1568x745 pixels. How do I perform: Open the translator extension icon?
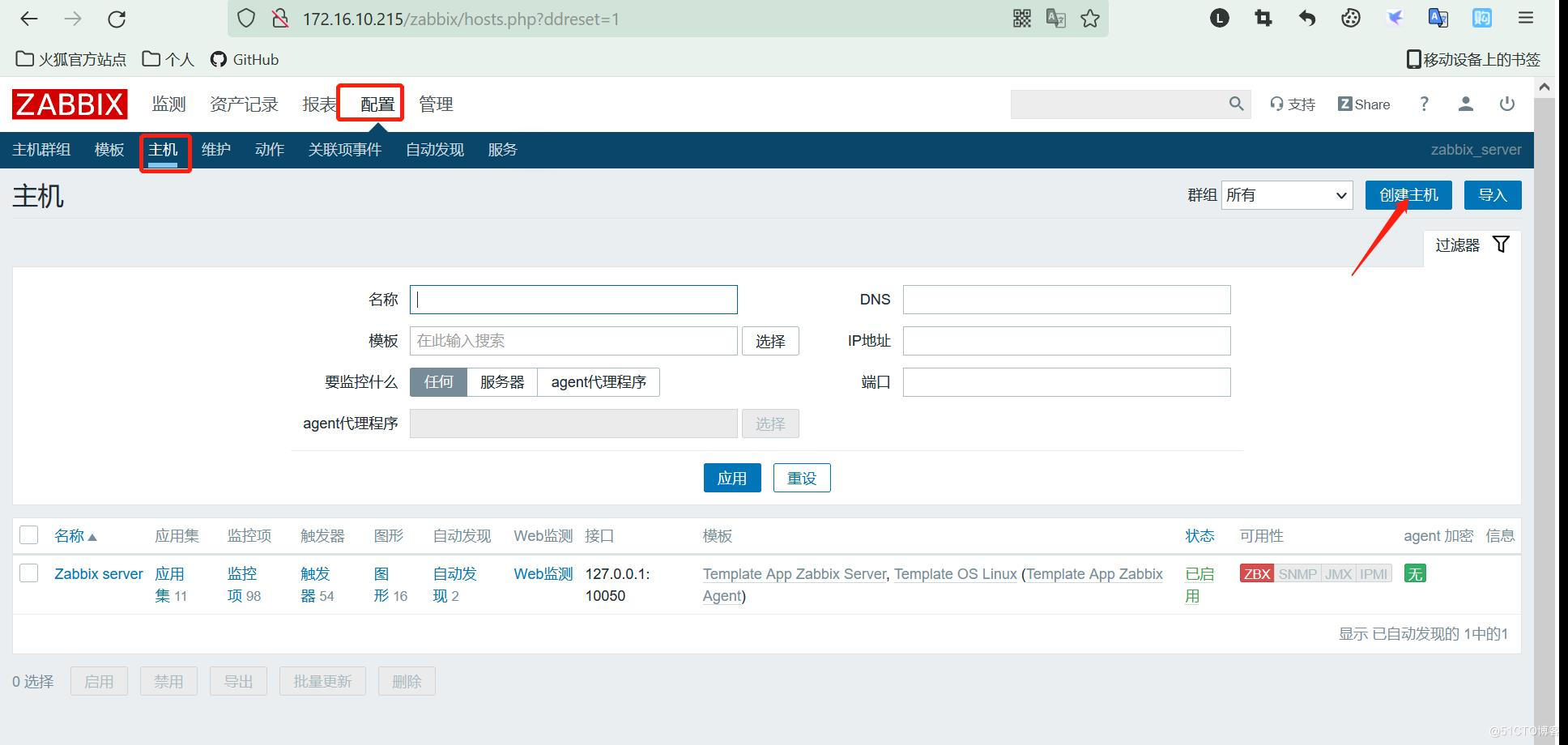[1438, 18]
